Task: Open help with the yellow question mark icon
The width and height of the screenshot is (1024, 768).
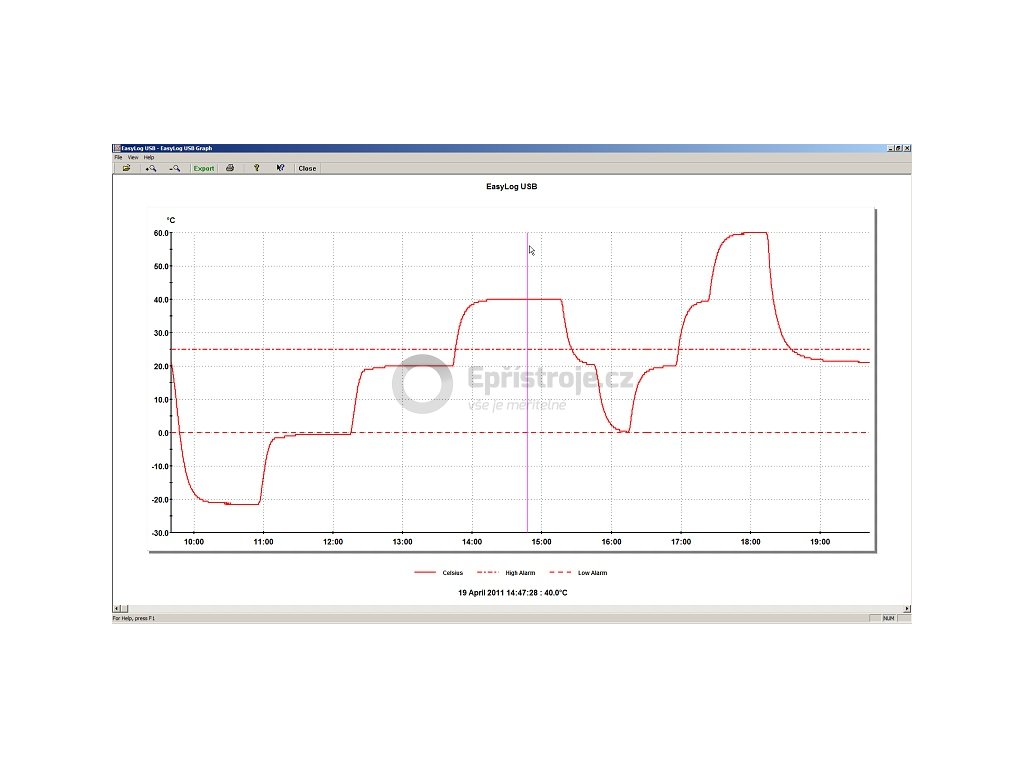Action: 257,168
